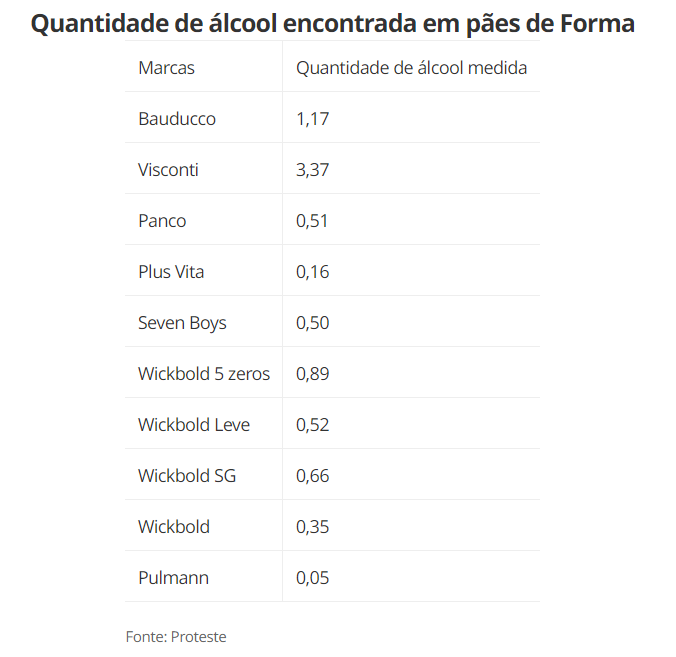Viewport: 676px width, 657px height.
Task: Click the Visconti brand cell
Action: click(x=168, y=170)
